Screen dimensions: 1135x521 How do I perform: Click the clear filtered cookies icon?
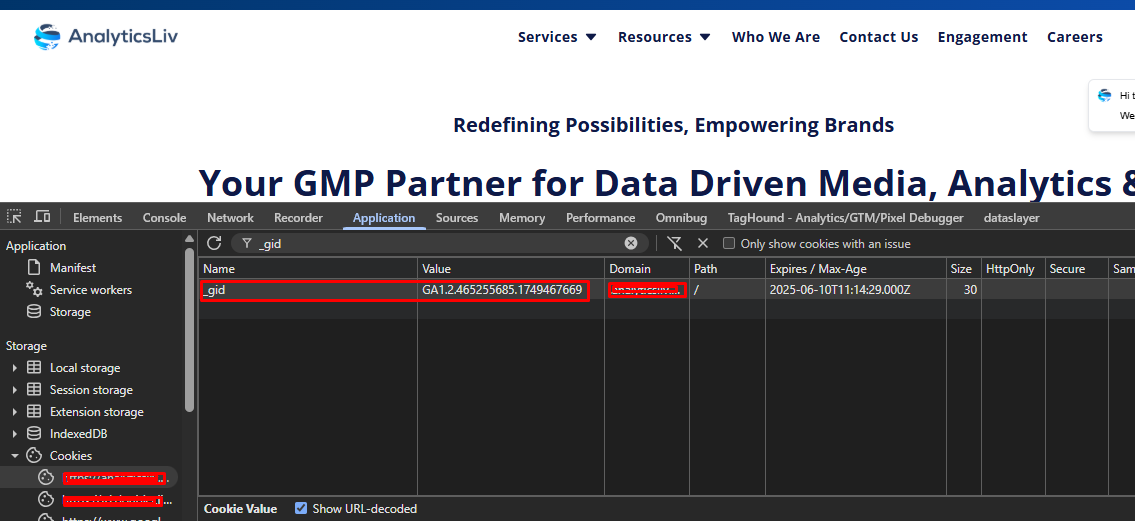(675, 243)
